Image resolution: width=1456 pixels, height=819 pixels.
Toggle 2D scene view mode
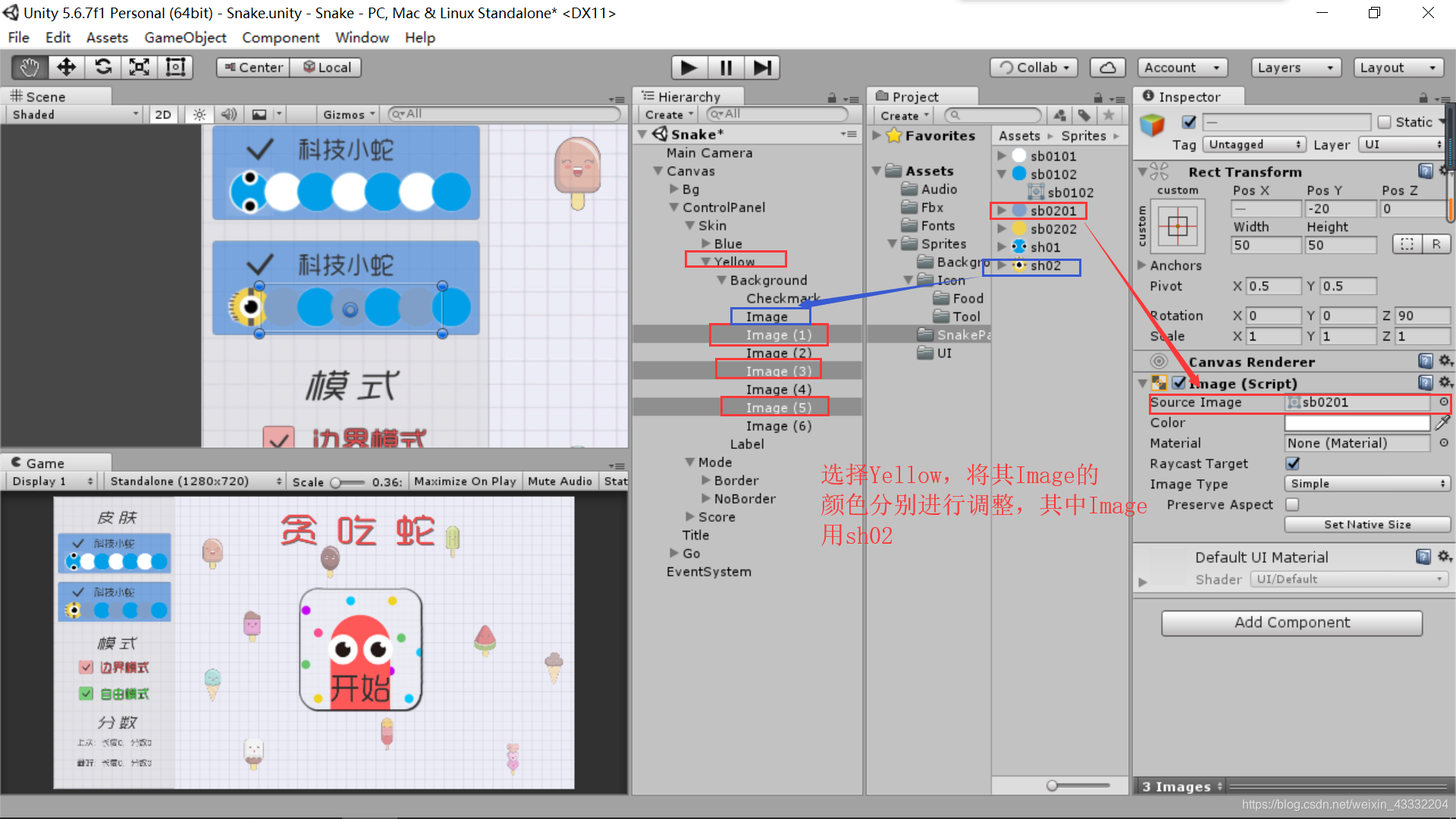(x=163, y=115)
